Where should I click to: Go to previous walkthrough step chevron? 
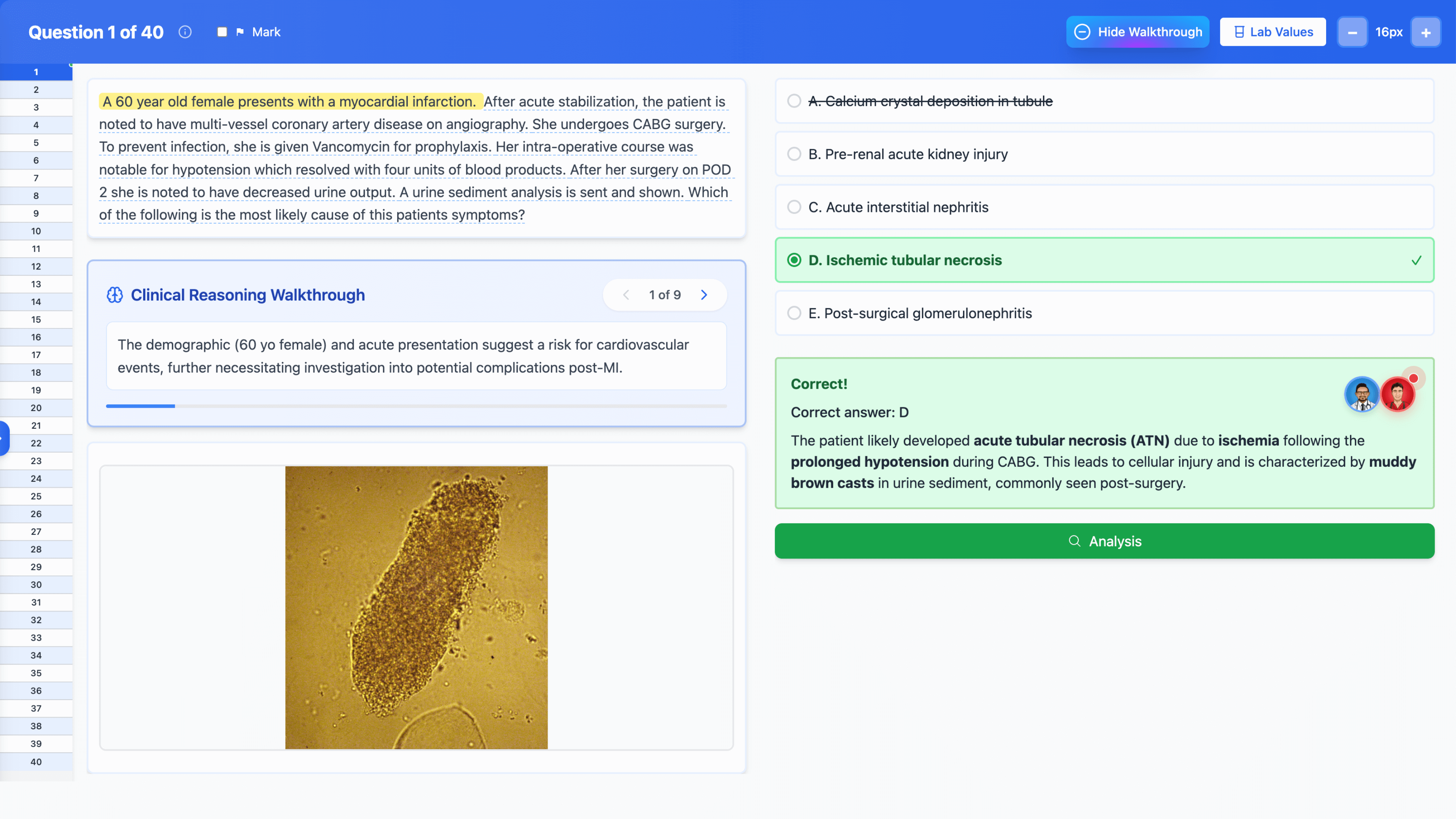[x=626, y=294]
